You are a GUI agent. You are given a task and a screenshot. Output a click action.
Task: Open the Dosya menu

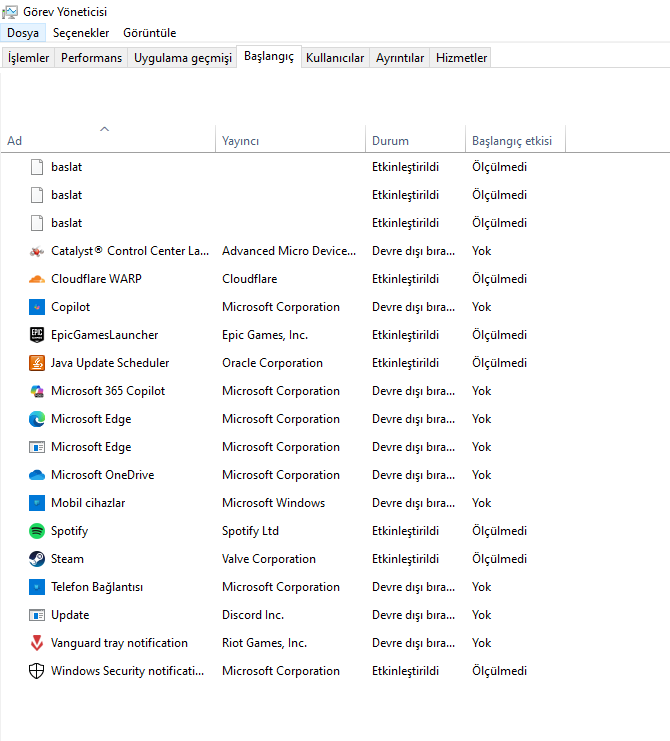coord(23,33)
